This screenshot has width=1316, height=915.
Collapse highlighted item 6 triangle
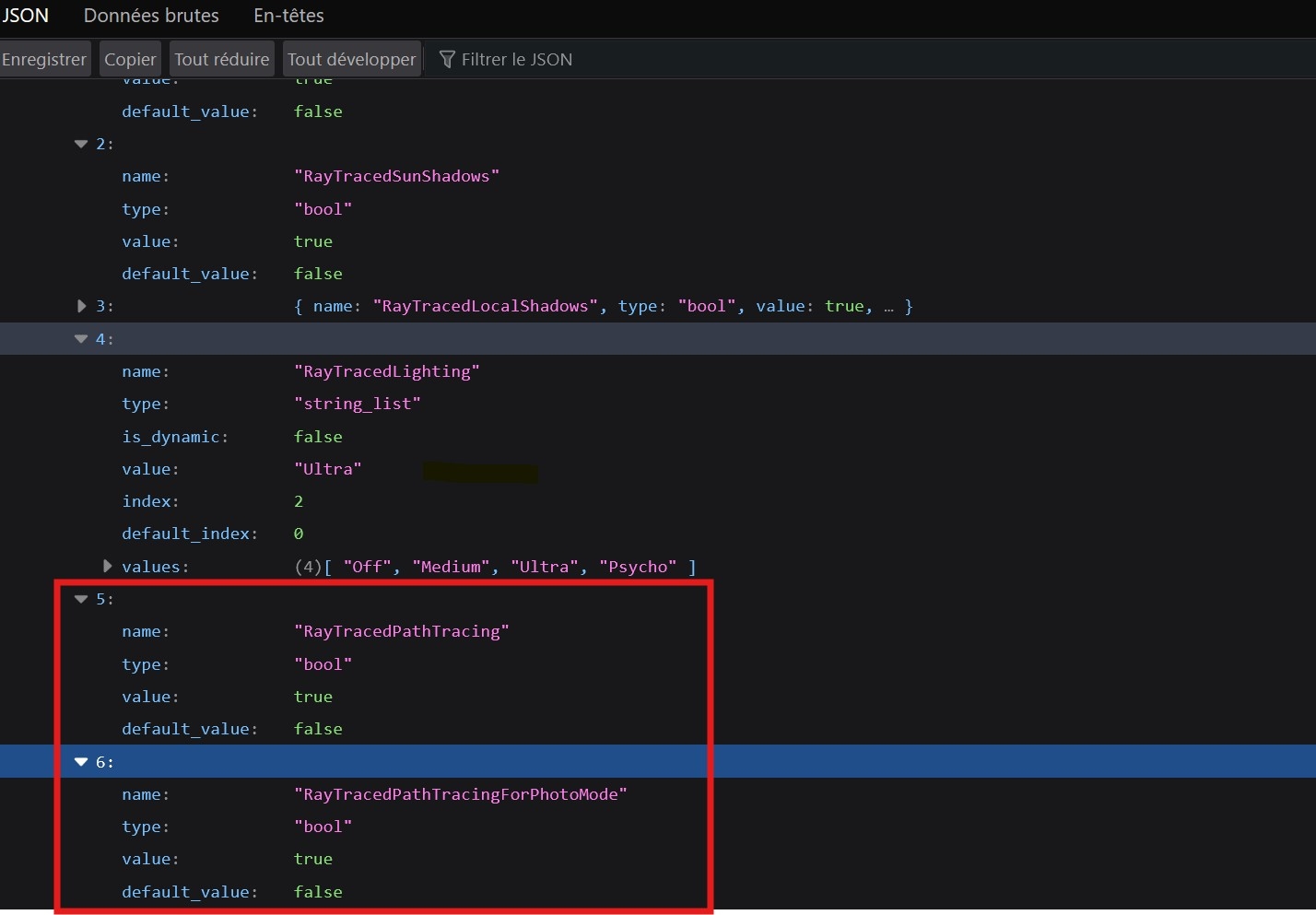click(x=81, y=762)
